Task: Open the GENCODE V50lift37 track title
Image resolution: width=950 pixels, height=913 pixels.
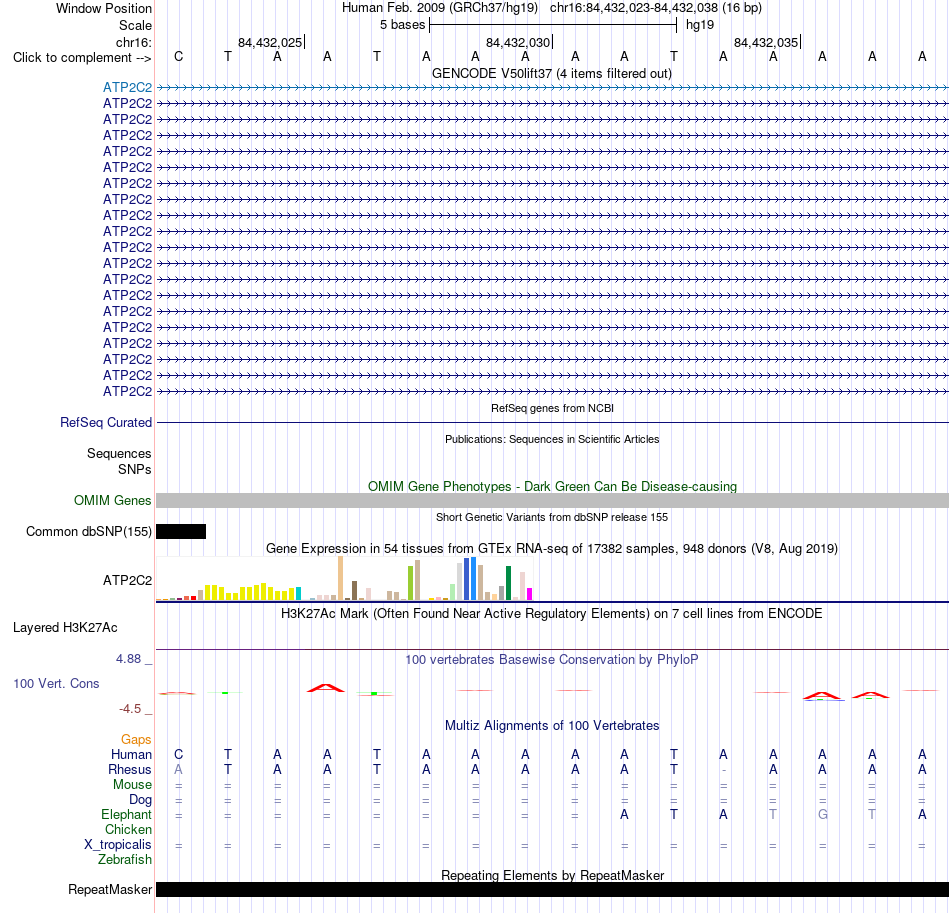Action: tap(552, 73)
